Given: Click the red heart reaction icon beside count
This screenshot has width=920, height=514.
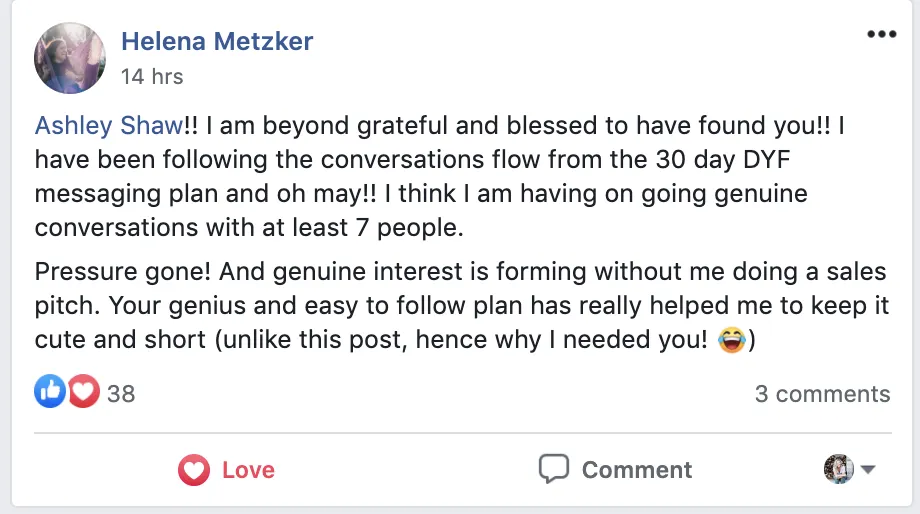Looking at the screenshot, I should [83, 393].
